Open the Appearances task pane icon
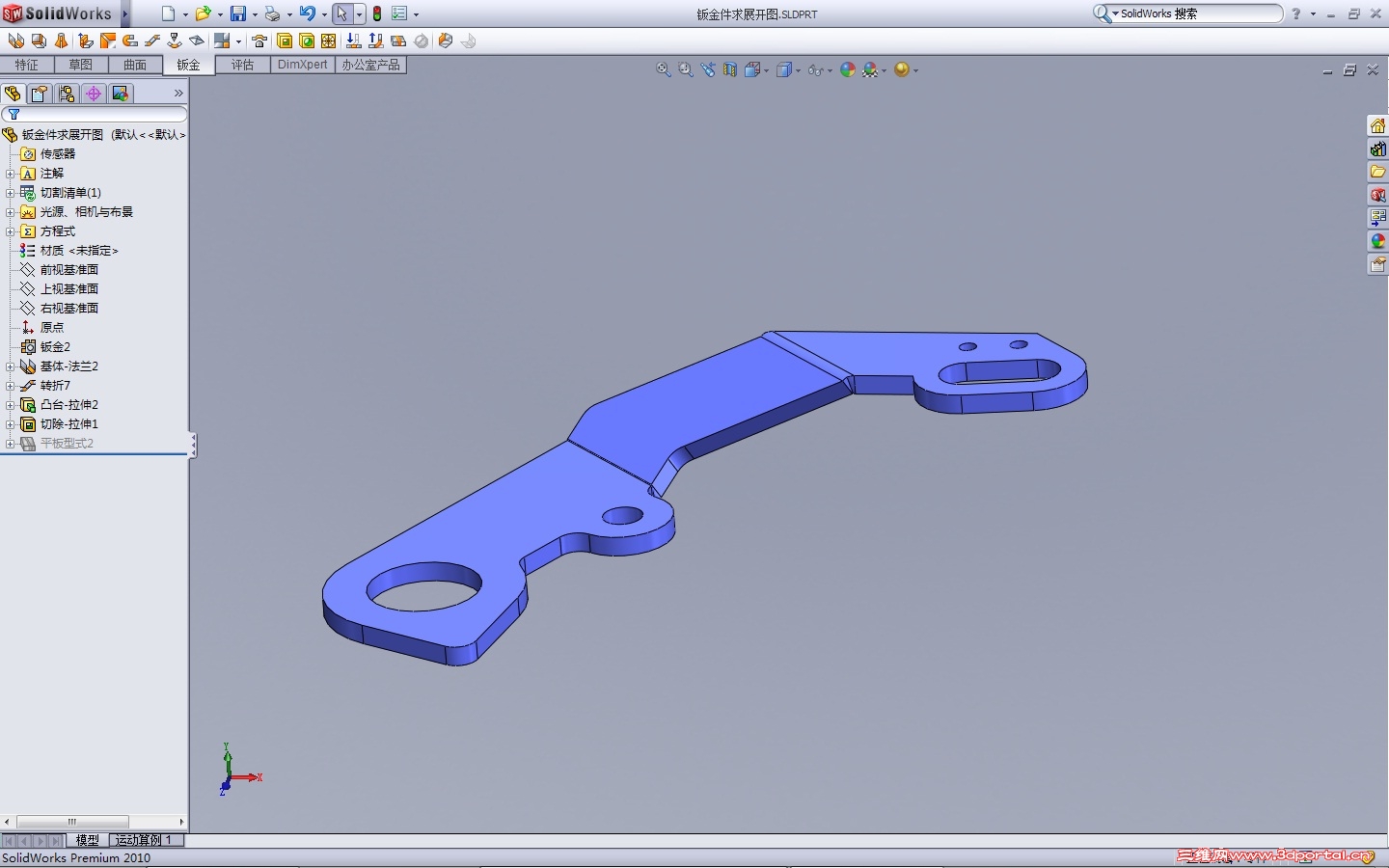 coord(1377,241)
